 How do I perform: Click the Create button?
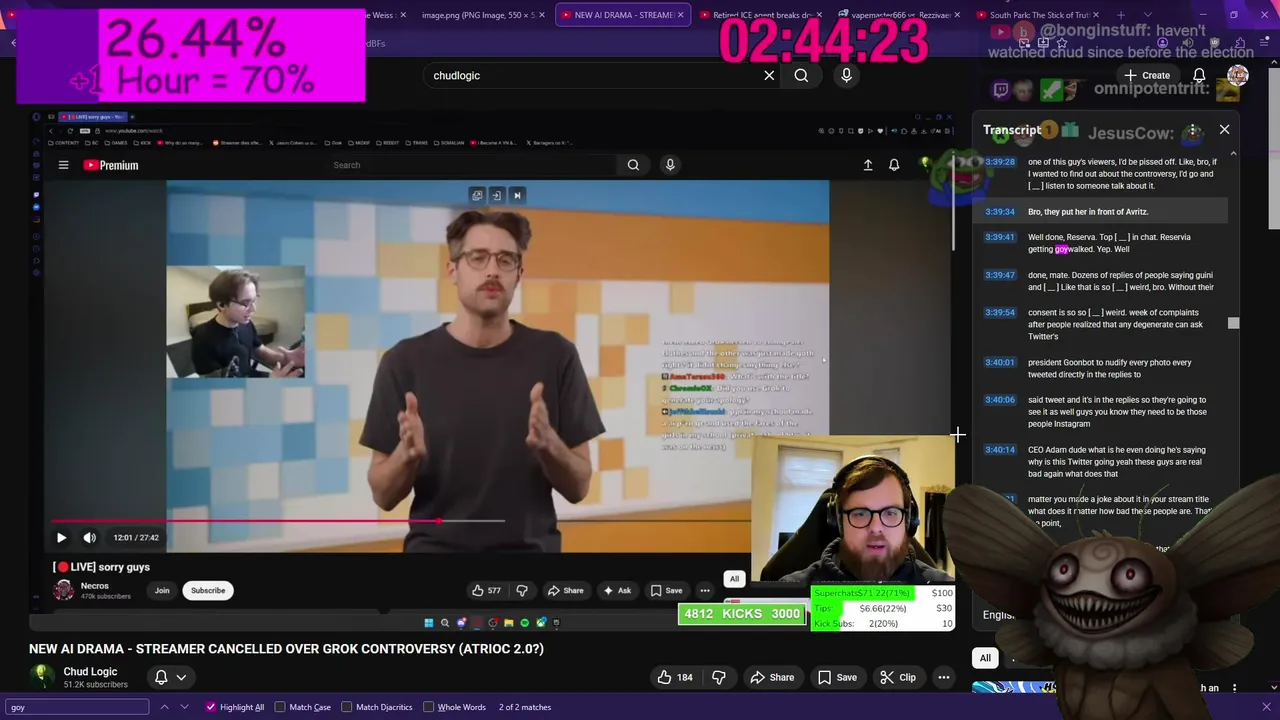pos(1146,75)
